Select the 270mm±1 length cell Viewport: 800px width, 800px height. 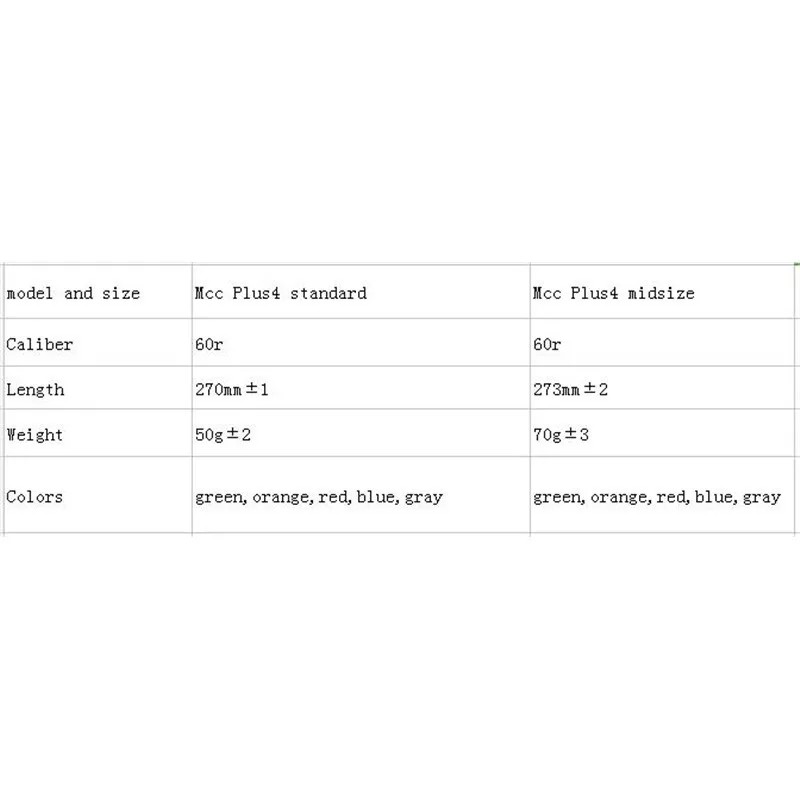coord(232,389)
